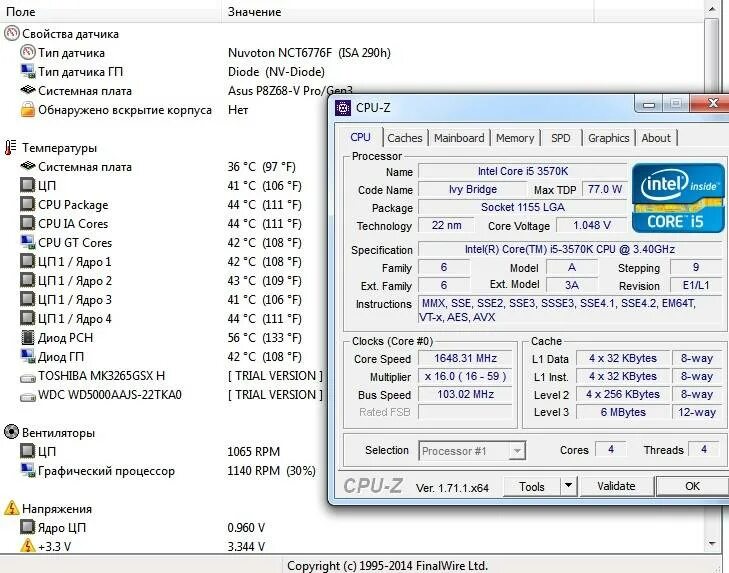Screen dimensions: 729x573
Task: Switch to the SPD tab
Action: tap(560, 138)
